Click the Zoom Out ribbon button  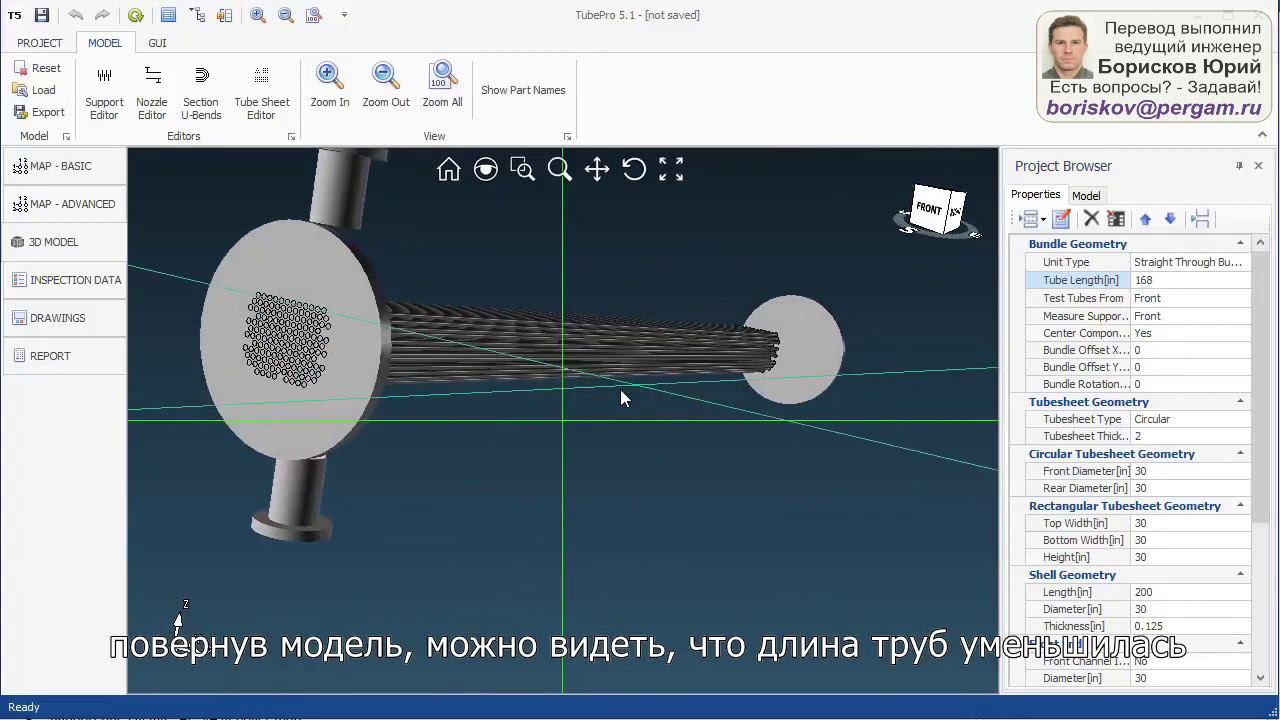tap(386, 86)
